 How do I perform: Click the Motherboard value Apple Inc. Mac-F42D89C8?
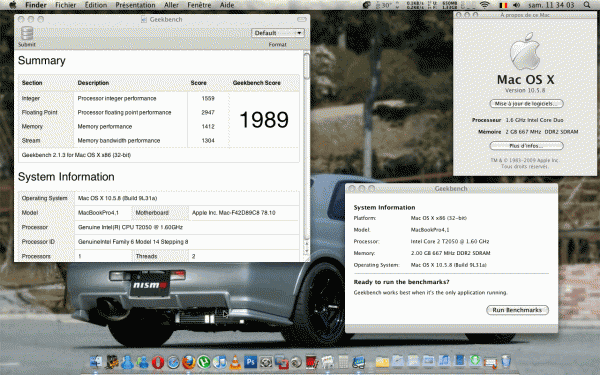[x=233, y=213]
